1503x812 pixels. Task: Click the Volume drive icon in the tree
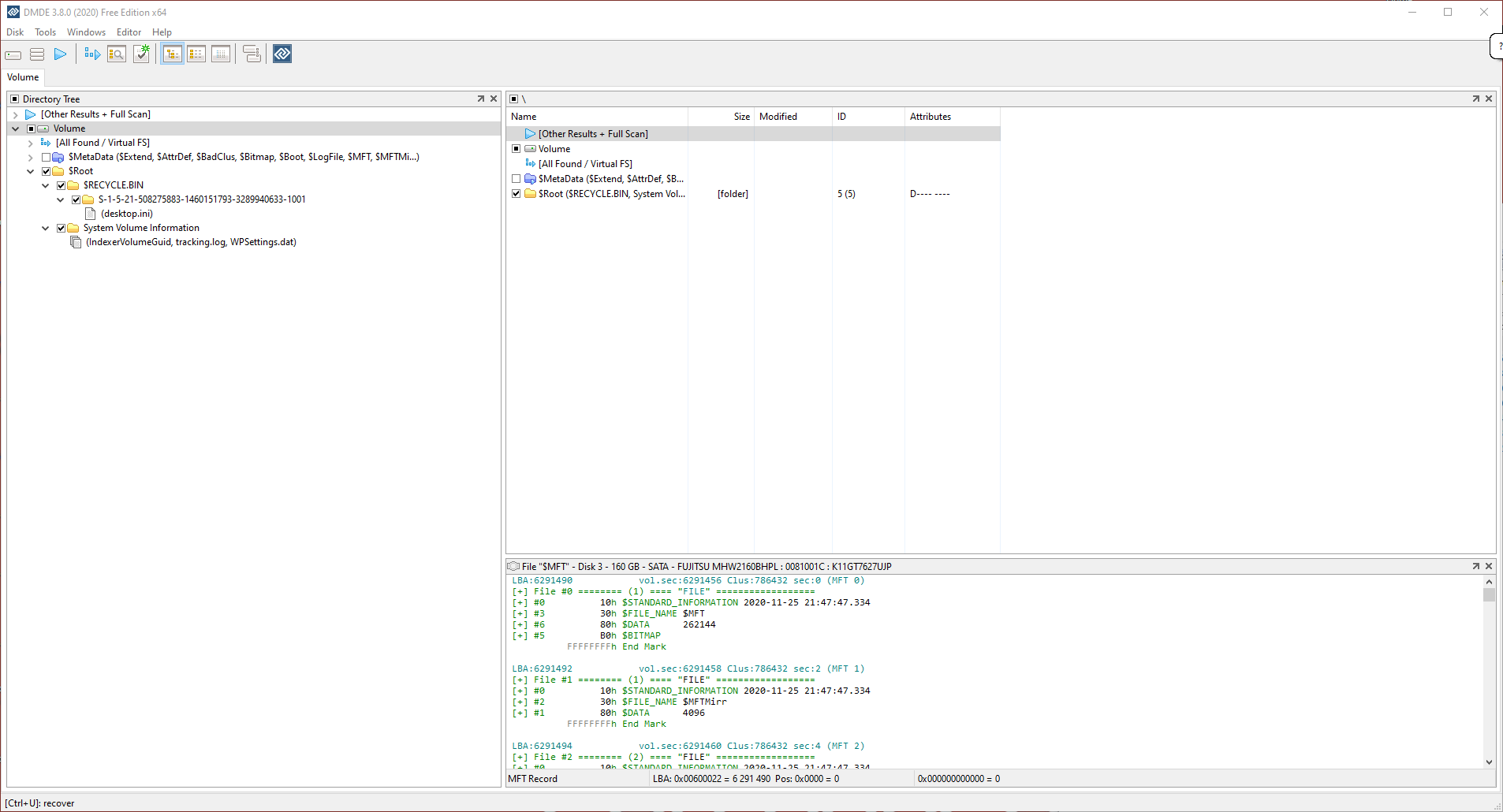pyautogui.click(x=43, y=129)
